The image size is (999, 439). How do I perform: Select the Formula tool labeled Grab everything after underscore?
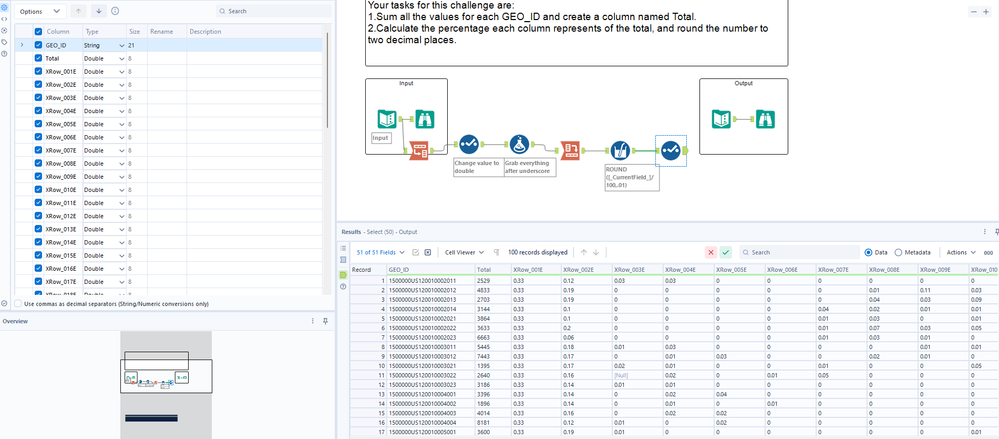[520, 145]
